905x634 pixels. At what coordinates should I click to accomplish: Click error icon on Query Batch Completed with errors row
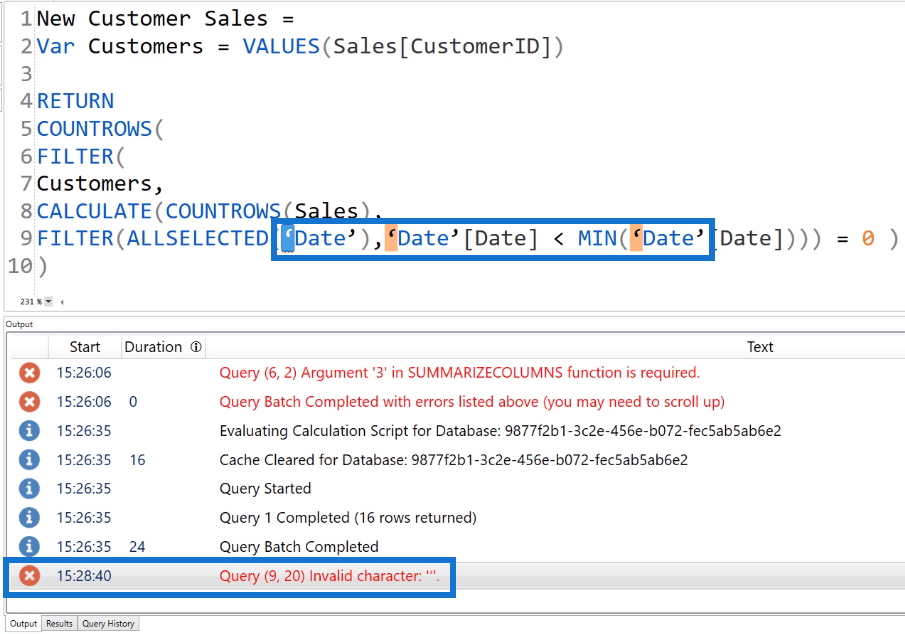coord(29,402)
